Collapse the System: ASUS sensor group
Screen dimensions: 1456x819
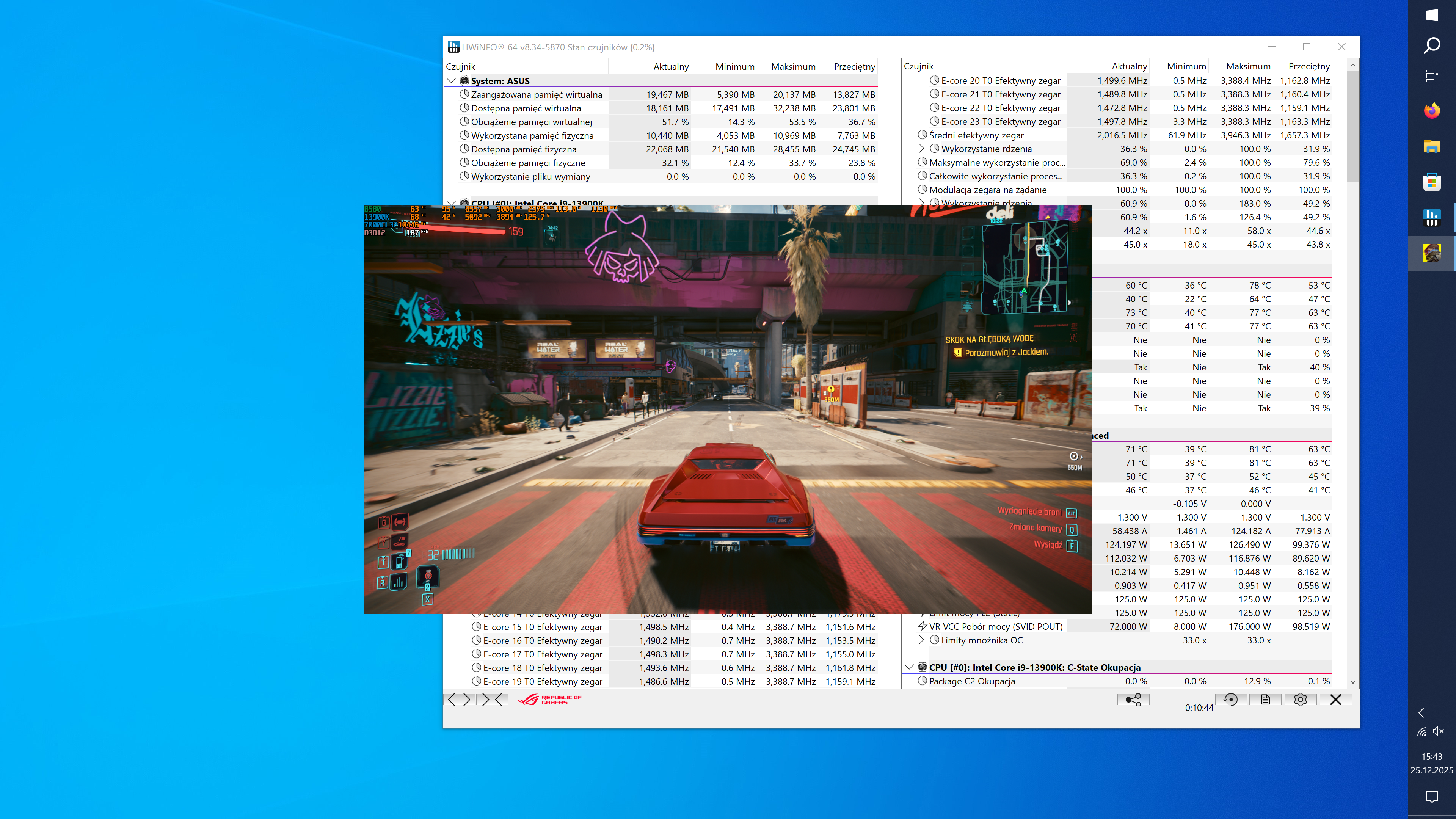(x=451, y=81)
